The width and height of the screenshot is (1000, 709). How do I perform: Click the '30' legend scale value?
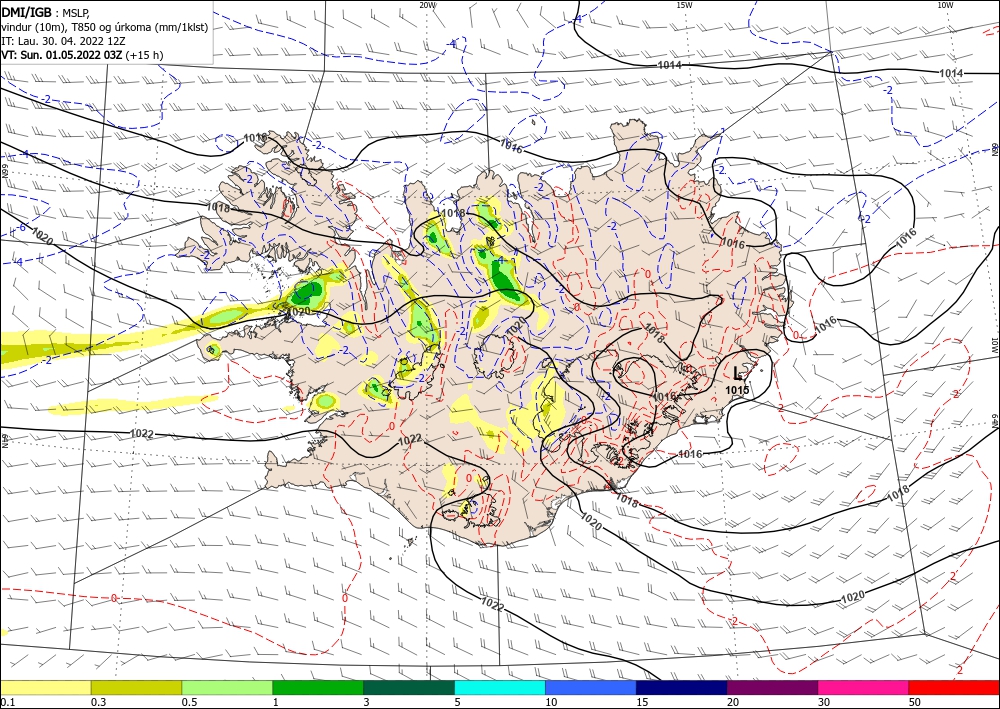click(824, 702)
